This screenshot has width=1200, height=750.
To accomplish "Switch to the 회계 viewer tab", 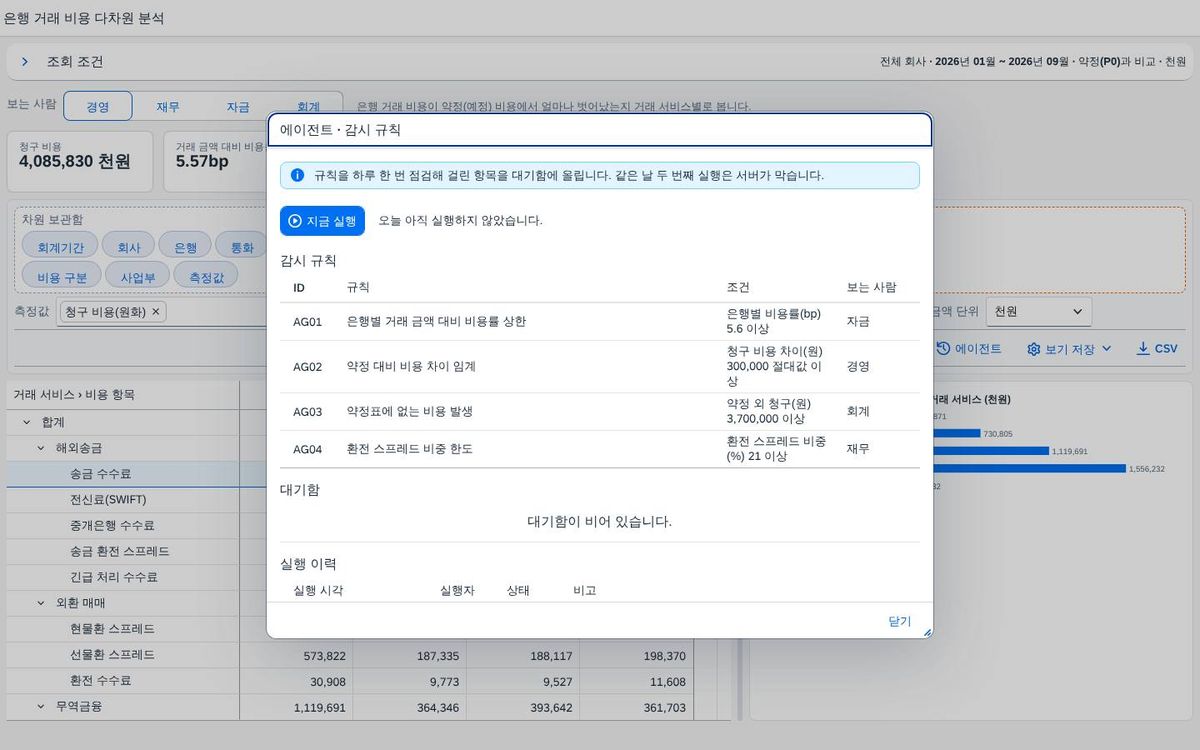I will pos(308,106).
